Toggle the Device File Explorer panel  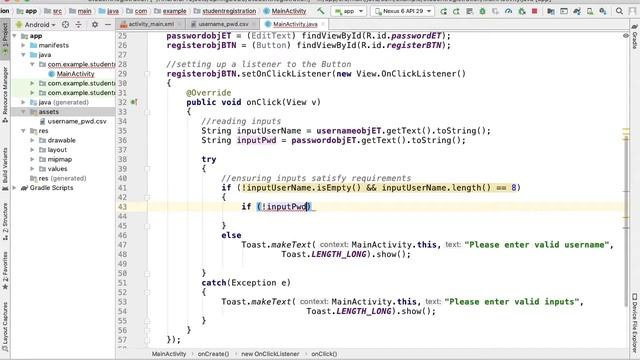(x=635, y=322)
